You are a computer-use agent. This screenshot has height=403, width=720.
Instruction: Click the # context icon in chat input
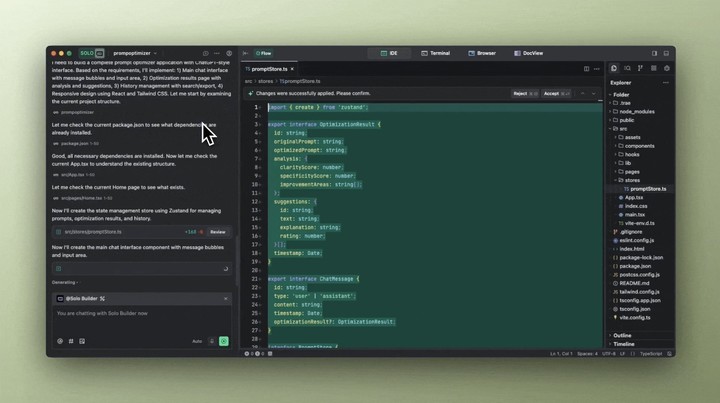(70, 341)
